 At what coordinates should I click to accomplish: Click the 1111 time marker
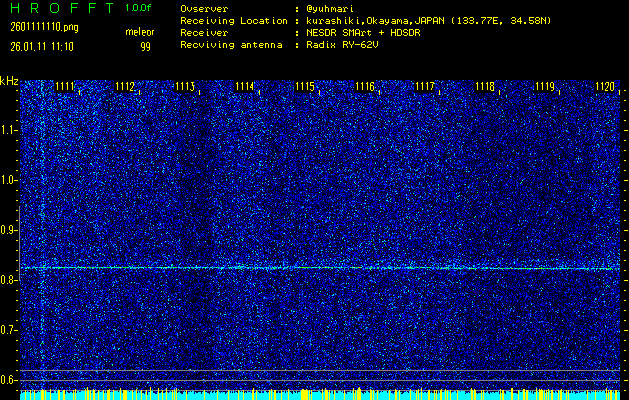tap(65, 87)
